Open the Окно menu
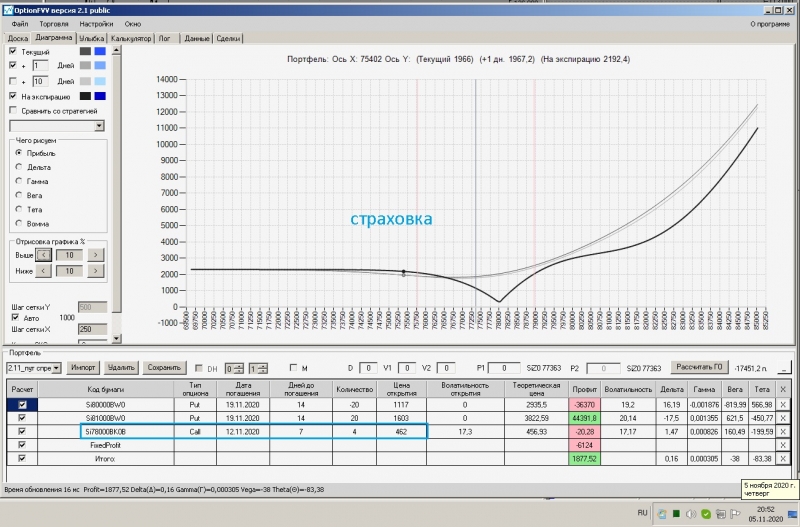The width and height of the screenshot is (800, 527). (x=133, y=24)
